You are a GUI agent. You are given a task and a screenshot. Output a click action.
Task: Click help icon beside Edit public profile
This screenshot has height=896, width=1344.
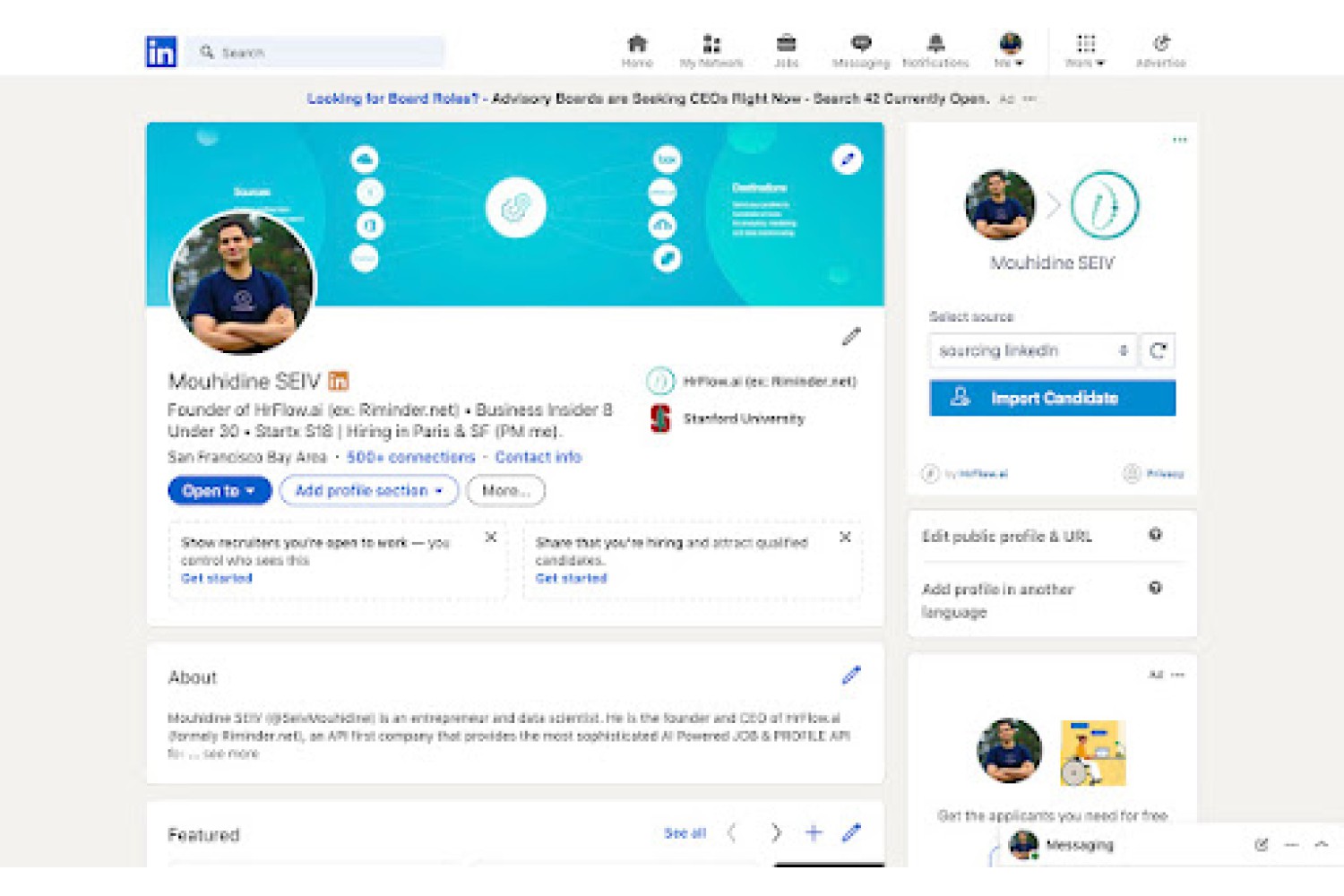pyautogui.click(x=1156, y=535)
